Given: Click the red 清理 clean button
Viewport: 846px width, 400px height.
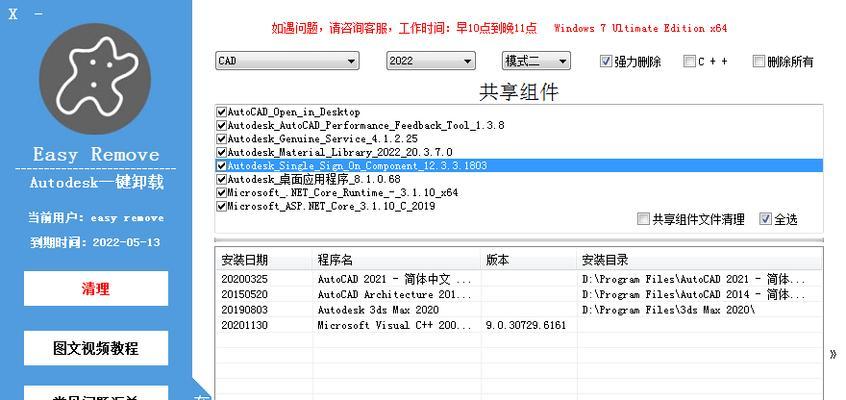Looking at the screenshot, I should point(96,289).
